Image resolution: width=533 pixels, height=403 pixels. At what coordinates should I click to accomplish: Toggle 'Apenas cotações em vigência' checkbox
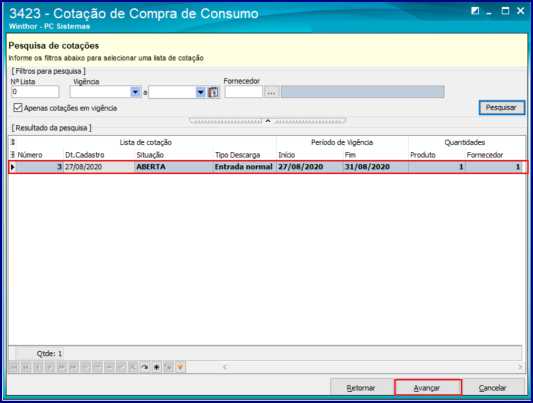18,108
